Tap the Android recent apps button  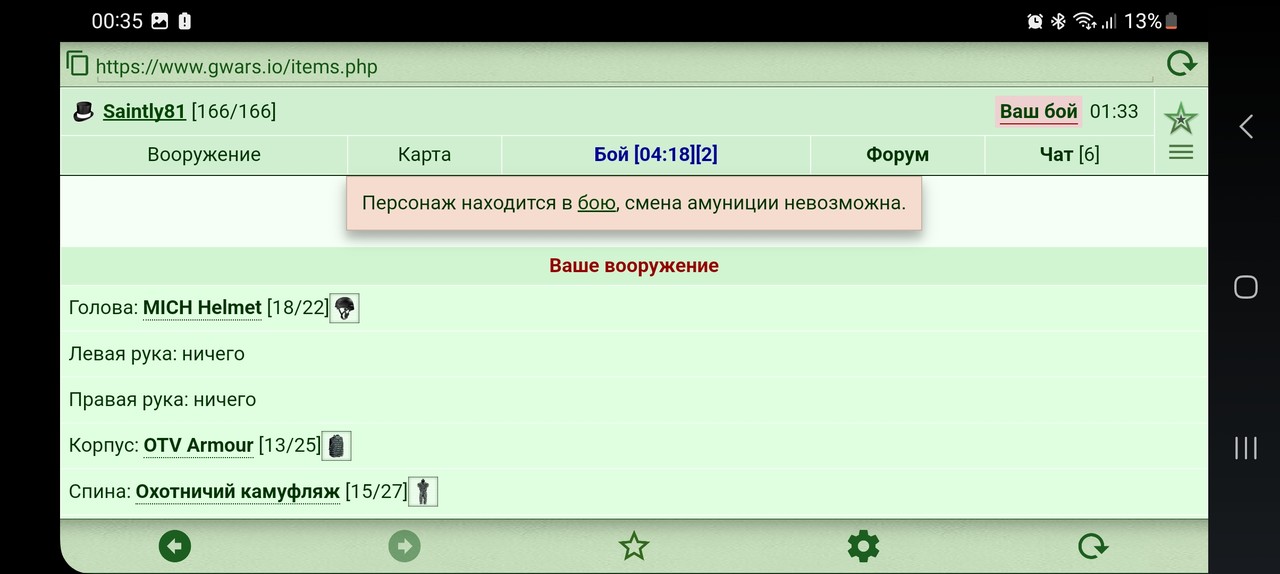point(1246,447)
